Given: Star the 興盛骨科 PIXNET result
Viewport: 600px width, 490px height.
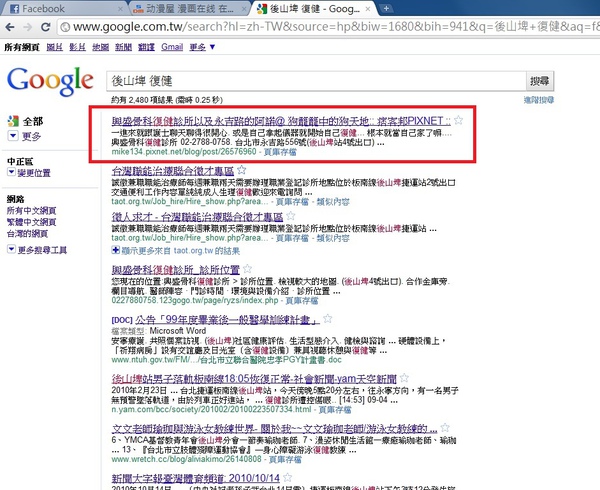Looking at the screenshot, I should (x=458, y=120).
